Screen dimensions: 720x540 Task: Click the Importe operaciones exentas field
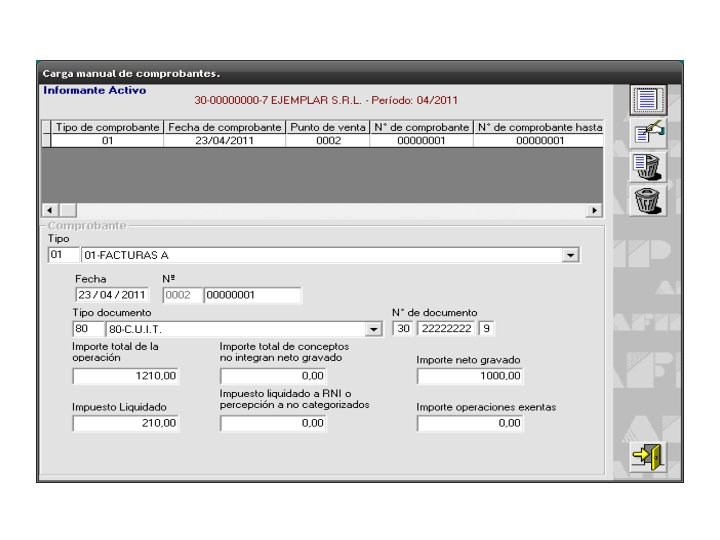click(x=470, y=423)
